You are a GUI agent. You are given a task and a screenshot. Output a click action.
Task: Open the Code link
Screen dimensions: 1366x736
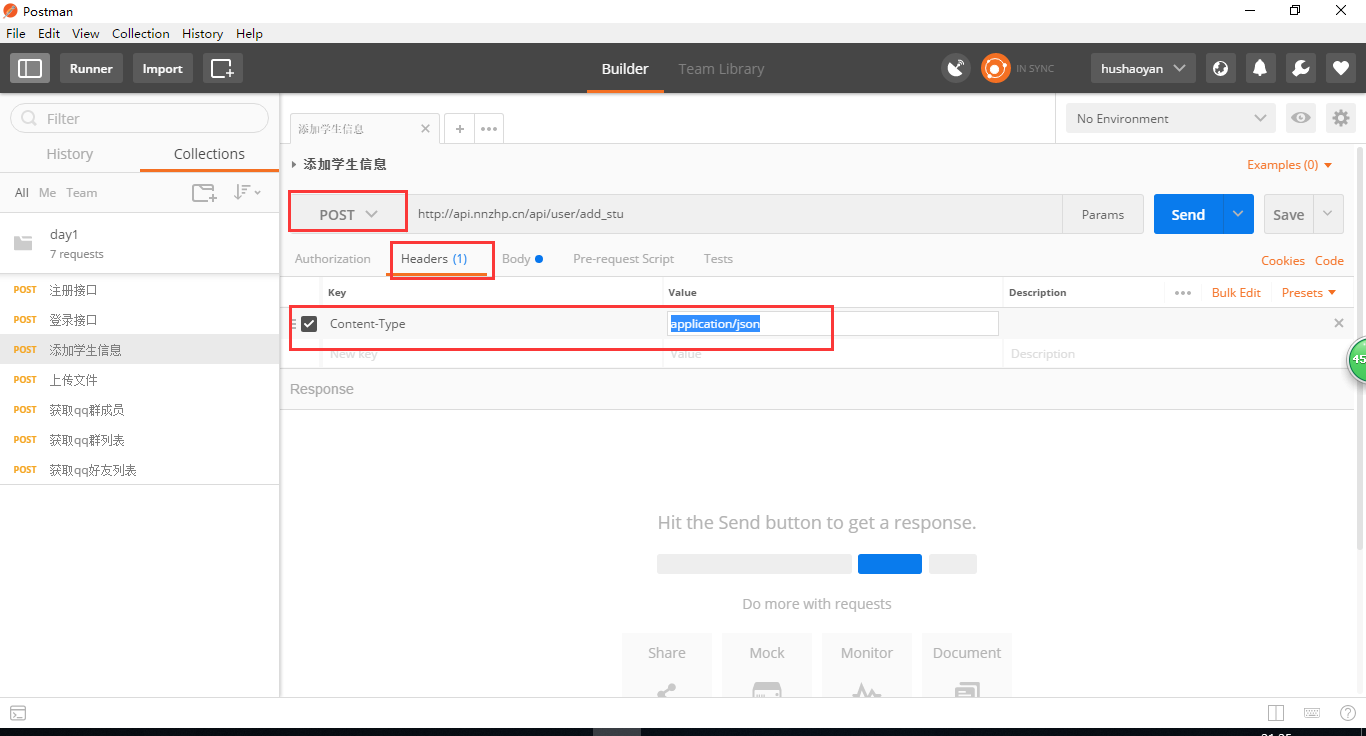[1329, 260]
